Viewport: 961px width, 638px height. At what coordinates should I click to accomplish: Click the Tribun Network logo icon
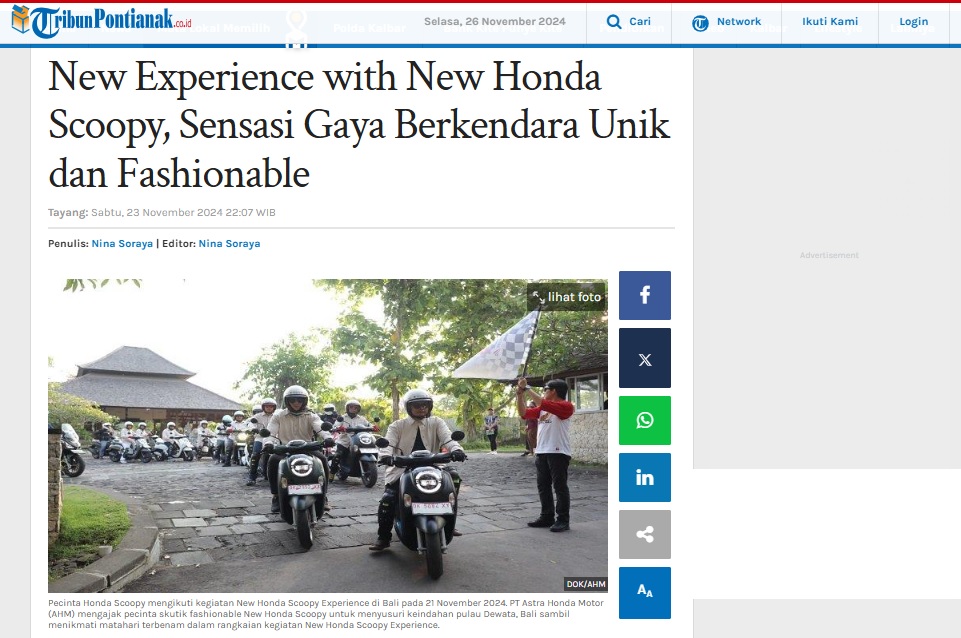[700, 23]
